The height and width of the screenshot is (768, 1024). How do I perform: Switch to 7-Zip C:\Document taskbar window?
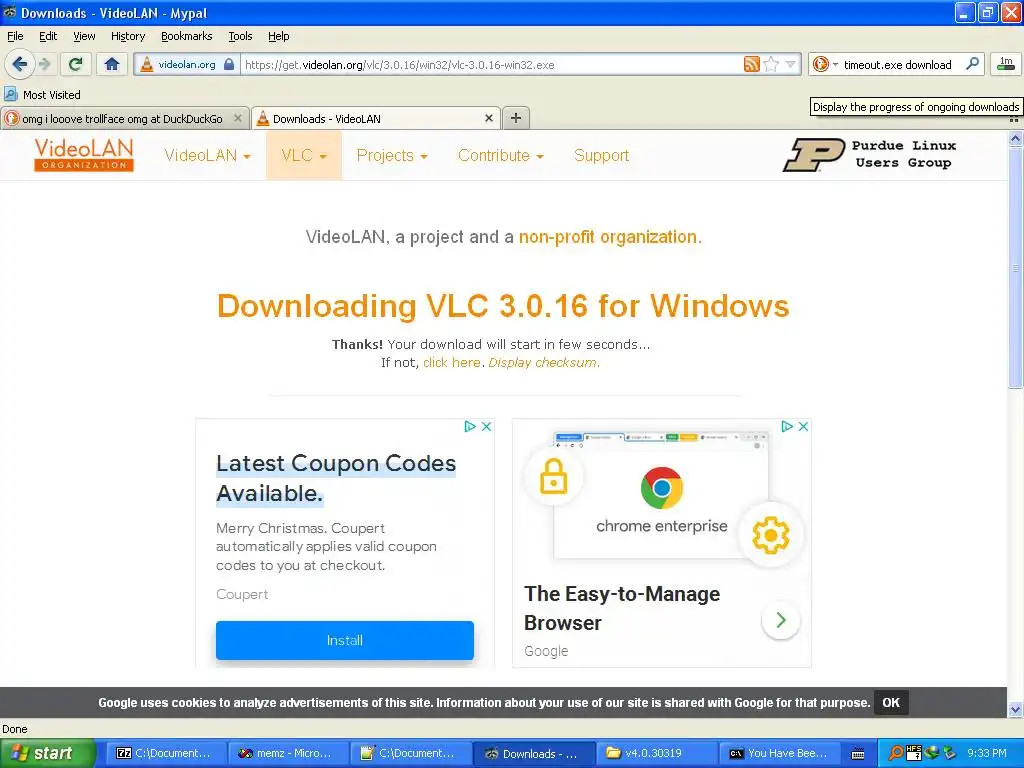[166, 753]
